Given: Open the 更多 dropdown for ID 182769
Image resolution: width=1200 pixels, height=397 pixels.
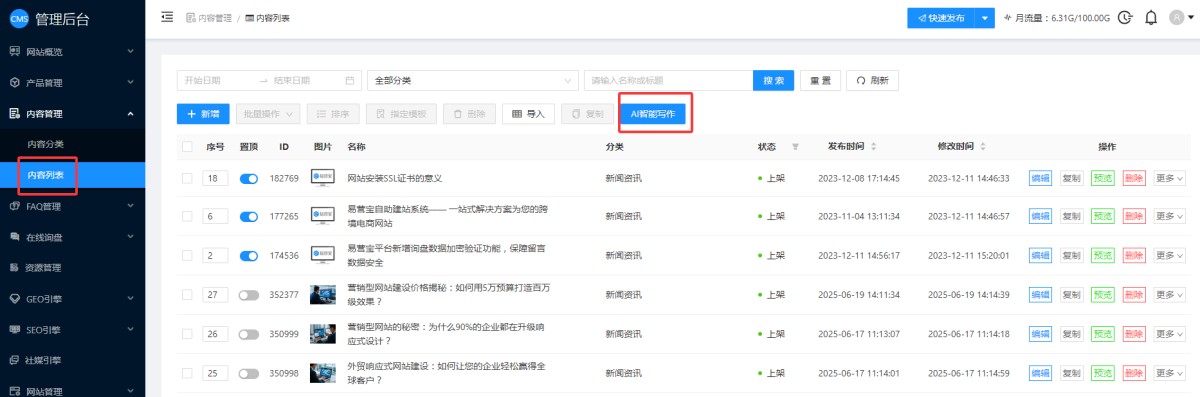Looking at the screenshot, I should 1169,178.
